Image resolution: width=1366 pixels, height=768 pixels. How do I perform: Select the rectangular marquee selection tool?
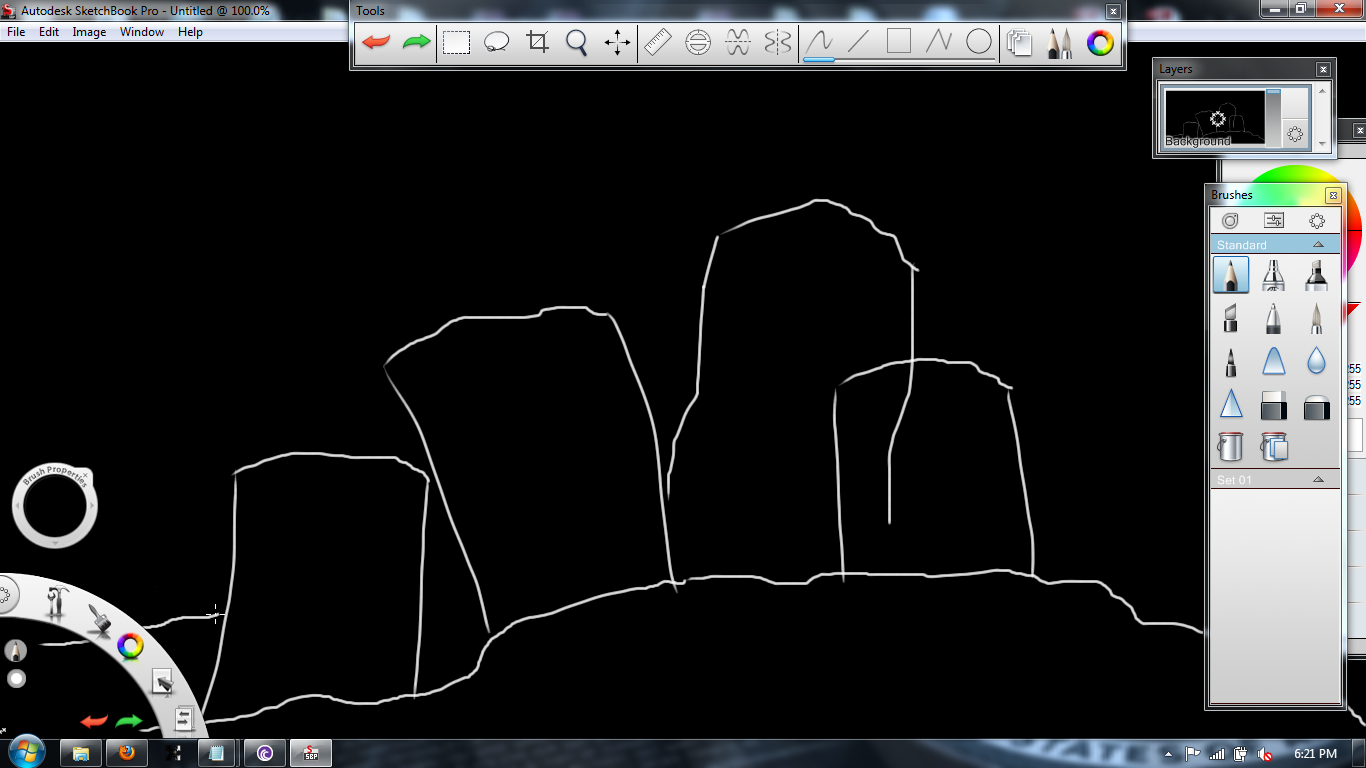457,43
